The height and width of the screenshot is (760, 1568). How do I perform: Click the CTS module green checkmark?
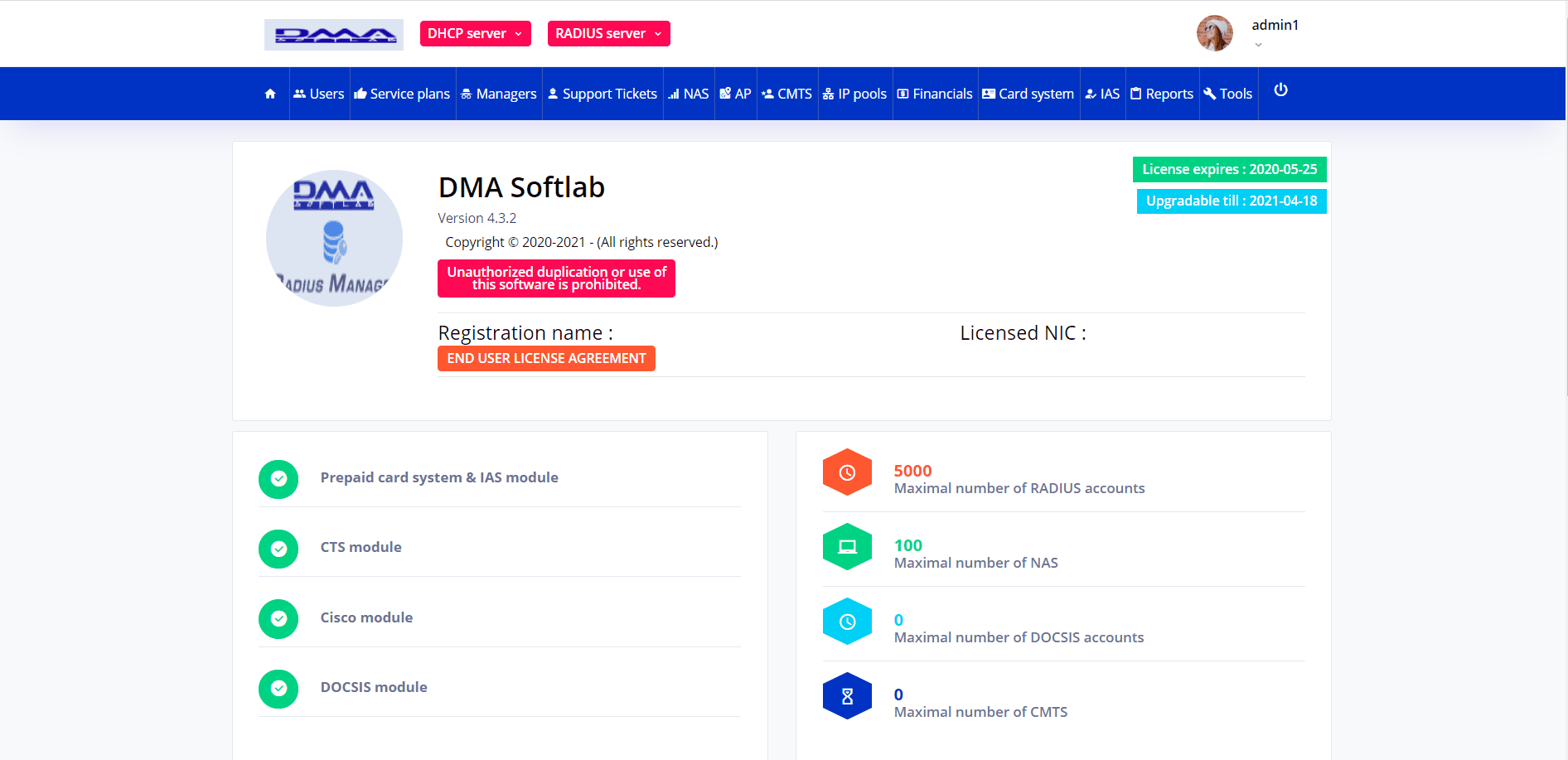tap(278, 549)
